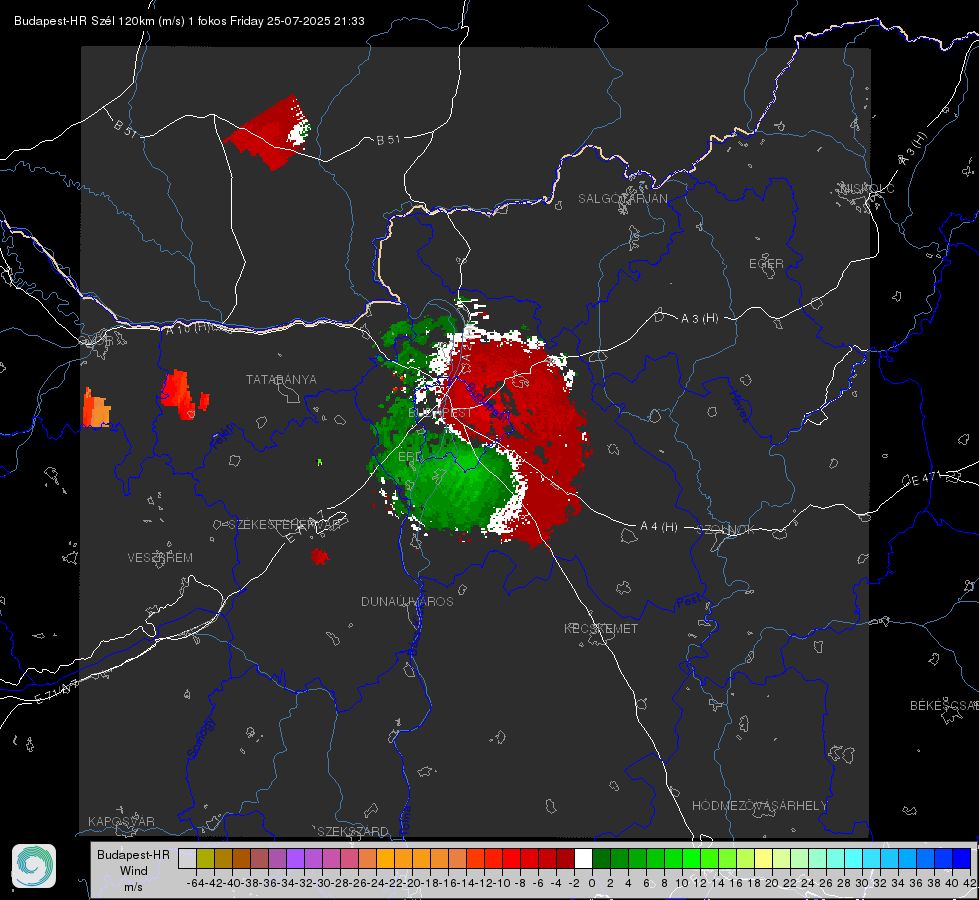Click the Pest county label near Kecskemét
Image resolution: width=979 pixels, height=900 pixels.
688,602
